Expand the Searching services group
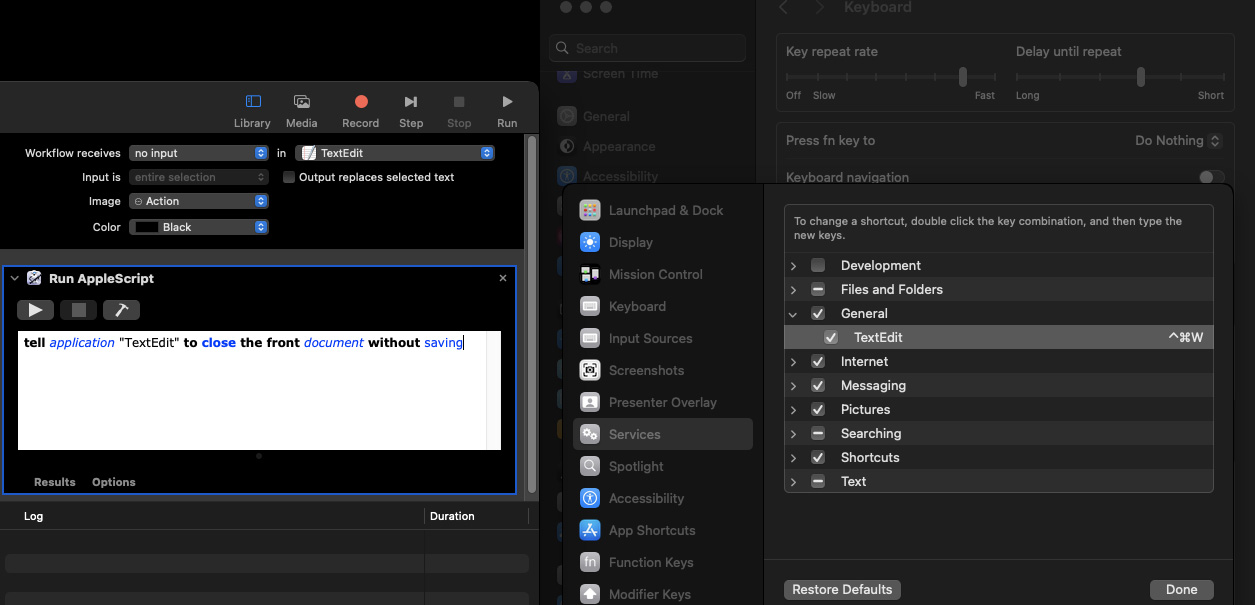1255x605 pixels. pyautogui.click(x=793, y=433)
